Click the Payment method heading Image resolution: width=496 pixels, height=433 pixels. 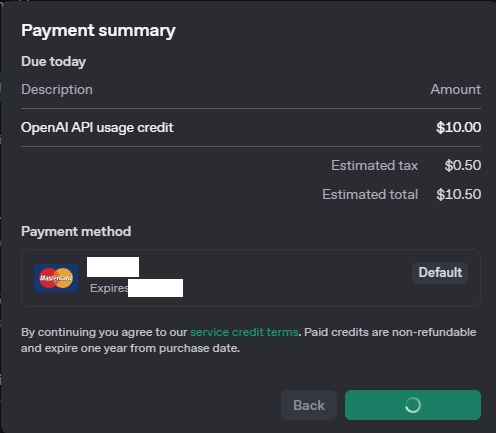(x=76, y=231)
